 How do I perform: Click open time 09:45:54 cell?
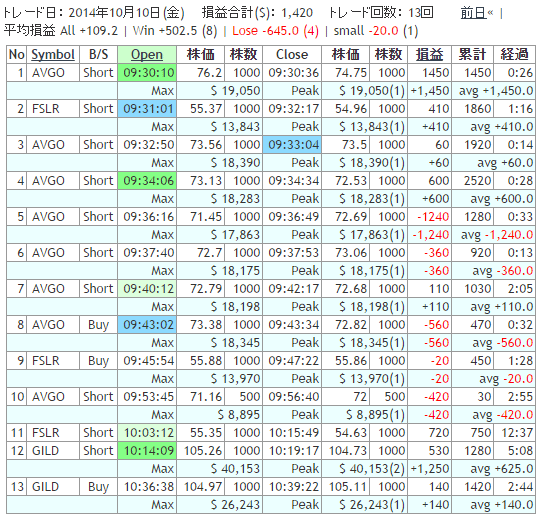point(147,361)
